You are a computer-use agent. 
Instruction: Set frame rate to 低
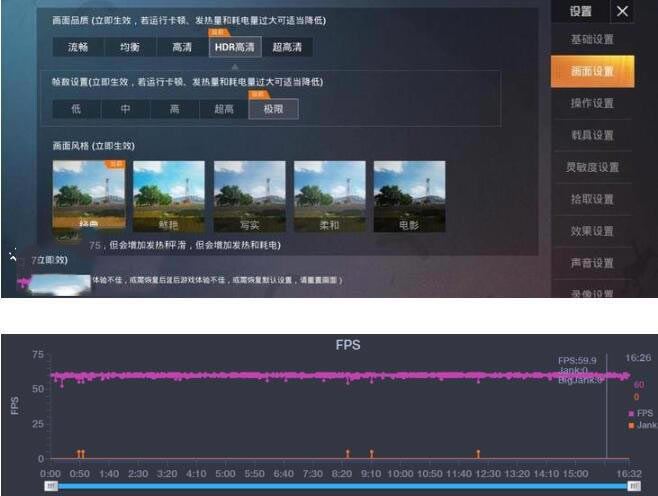76,109
